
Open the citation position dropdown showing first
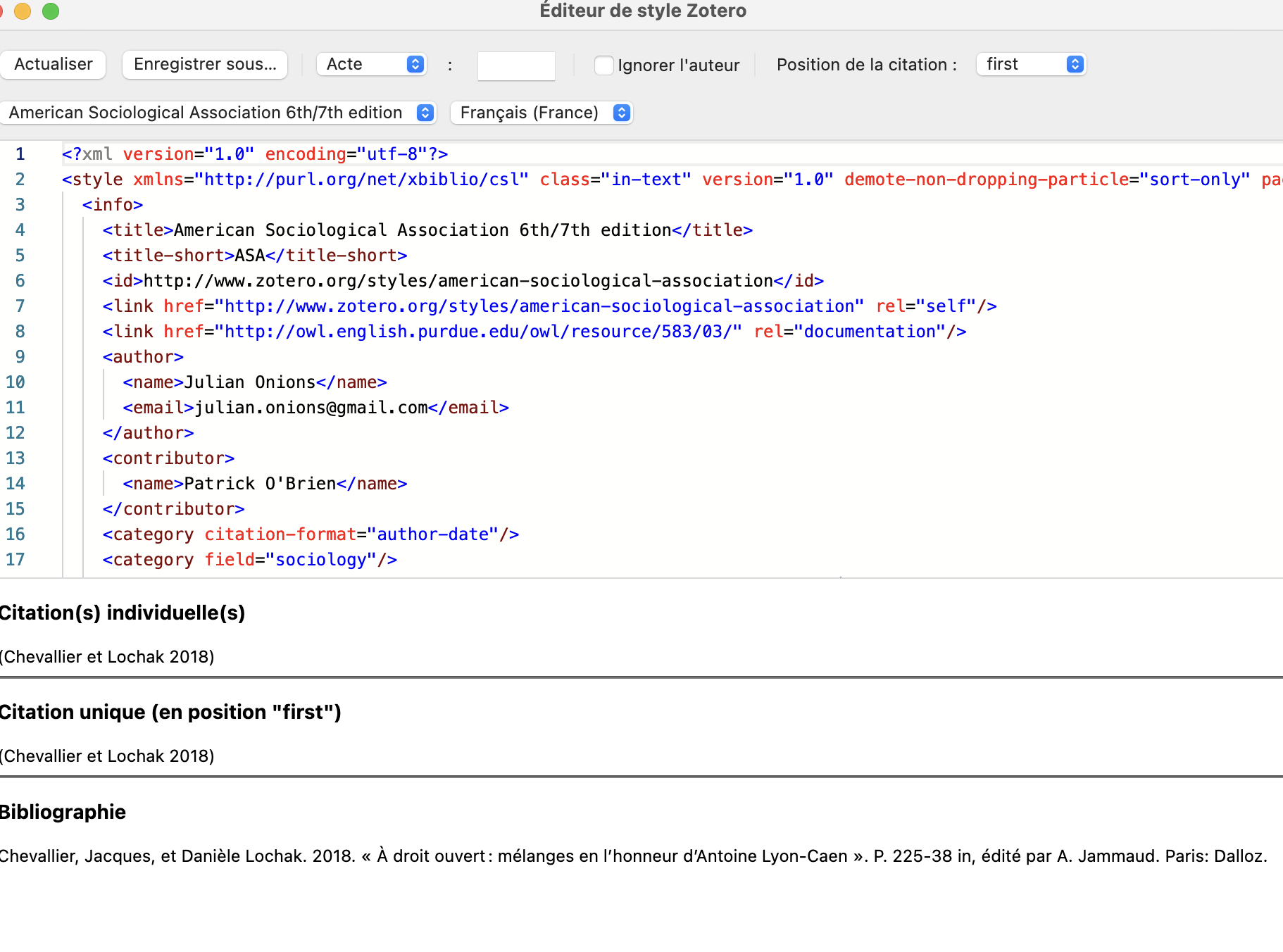click(x=1031, y=64)
